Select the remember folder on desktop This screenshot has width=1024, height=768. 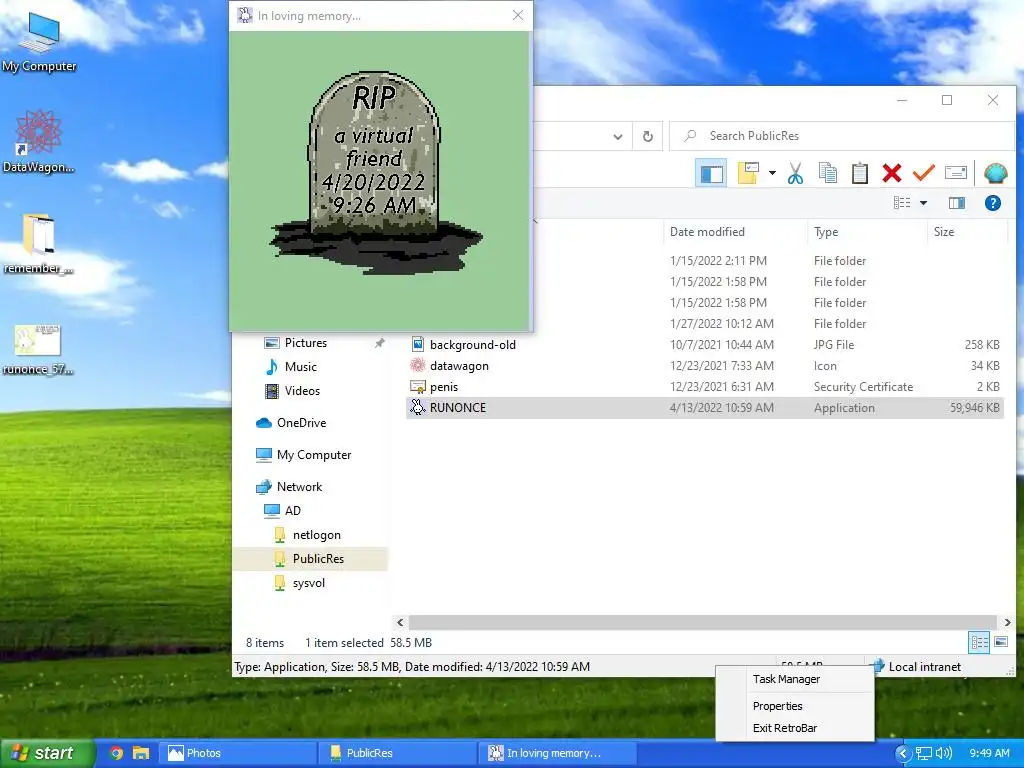38,243
